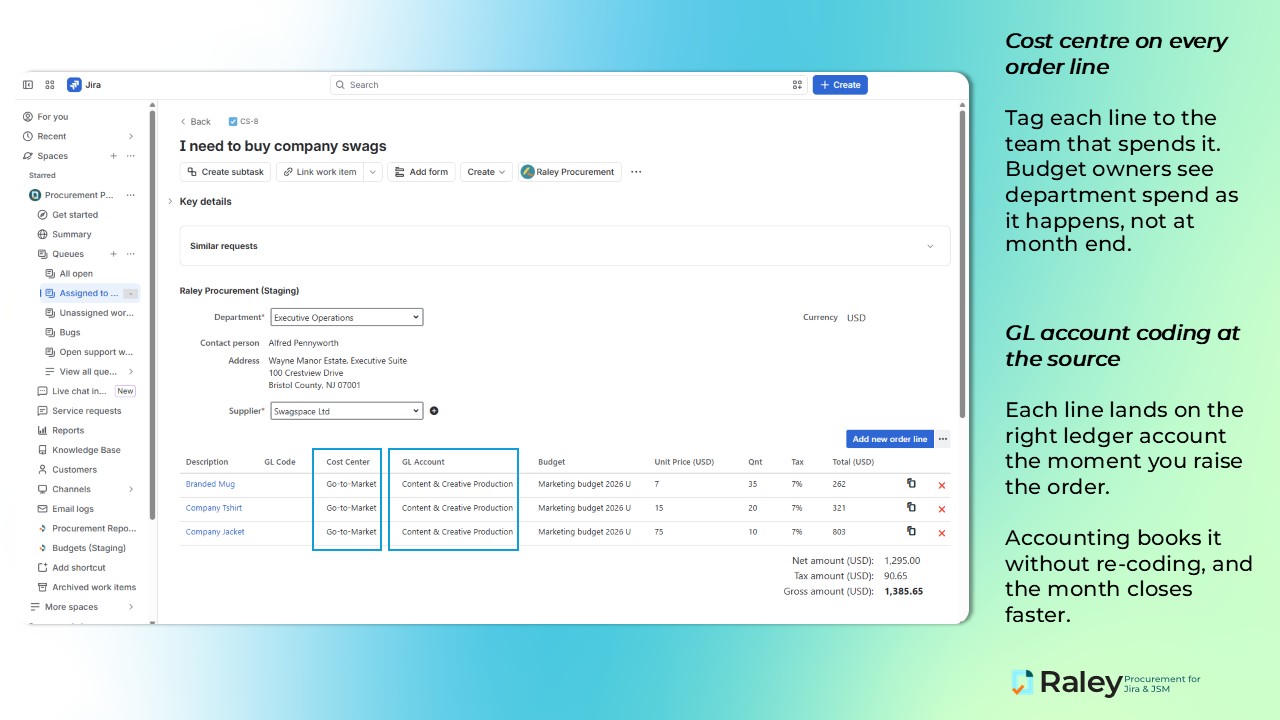The height and width of the screenshot is (720, 1280).
Task: Click Add shortcut
Action: click(79, 568)
